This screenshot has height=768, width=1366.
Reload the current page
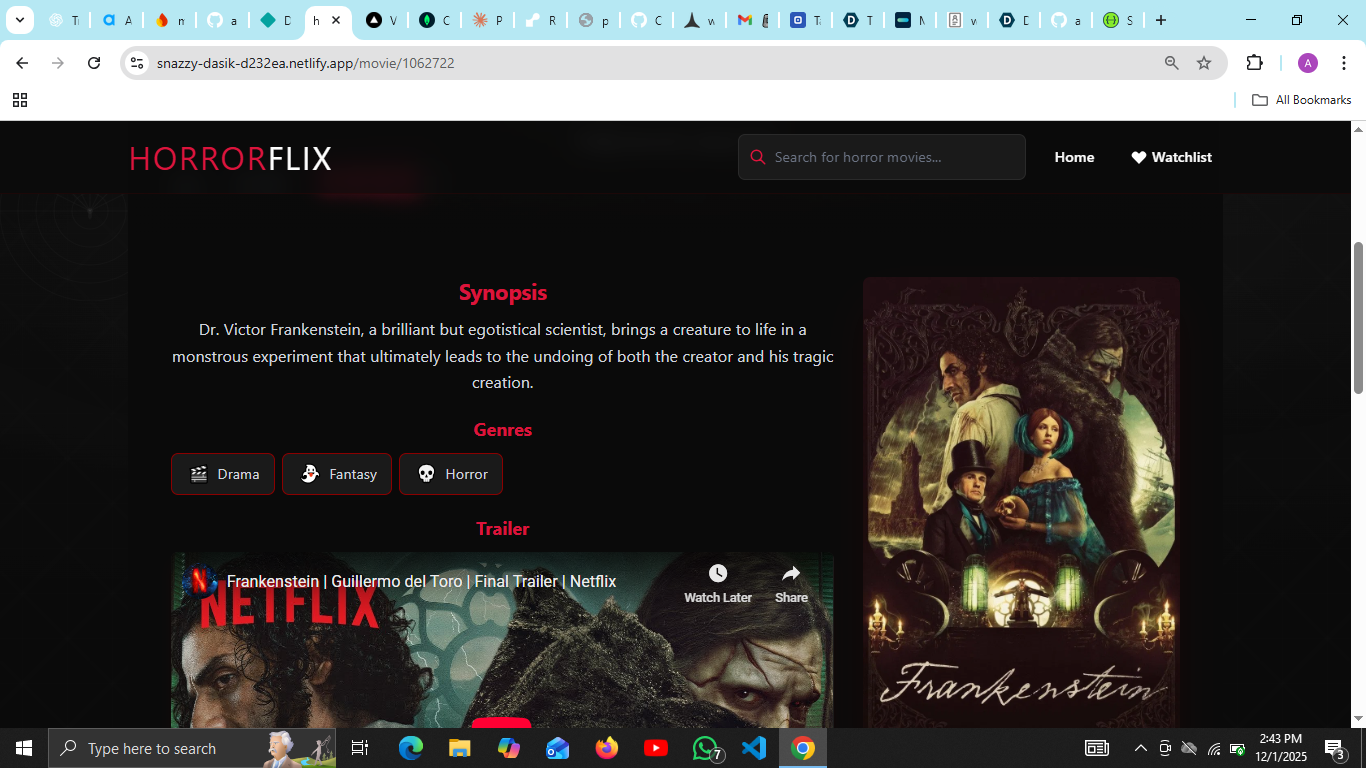[x=94, y=63]
